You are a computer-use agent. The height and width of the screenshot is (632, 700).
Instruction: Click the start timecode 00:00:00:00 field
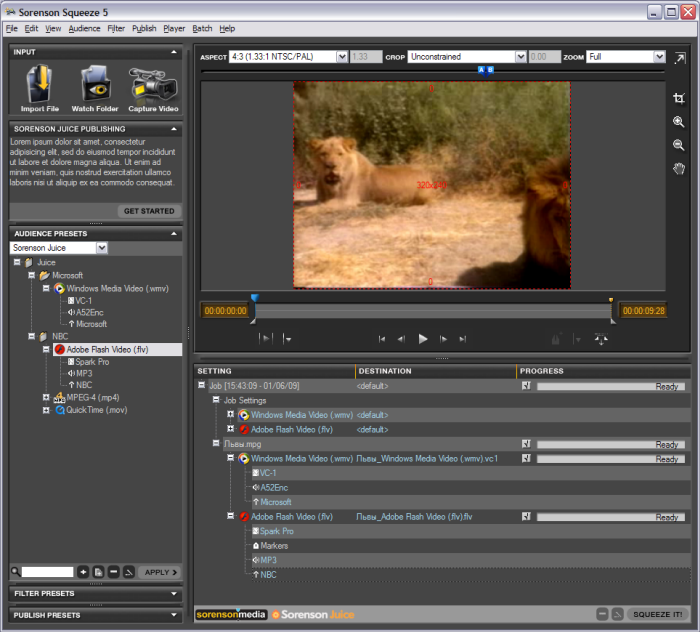225,311
